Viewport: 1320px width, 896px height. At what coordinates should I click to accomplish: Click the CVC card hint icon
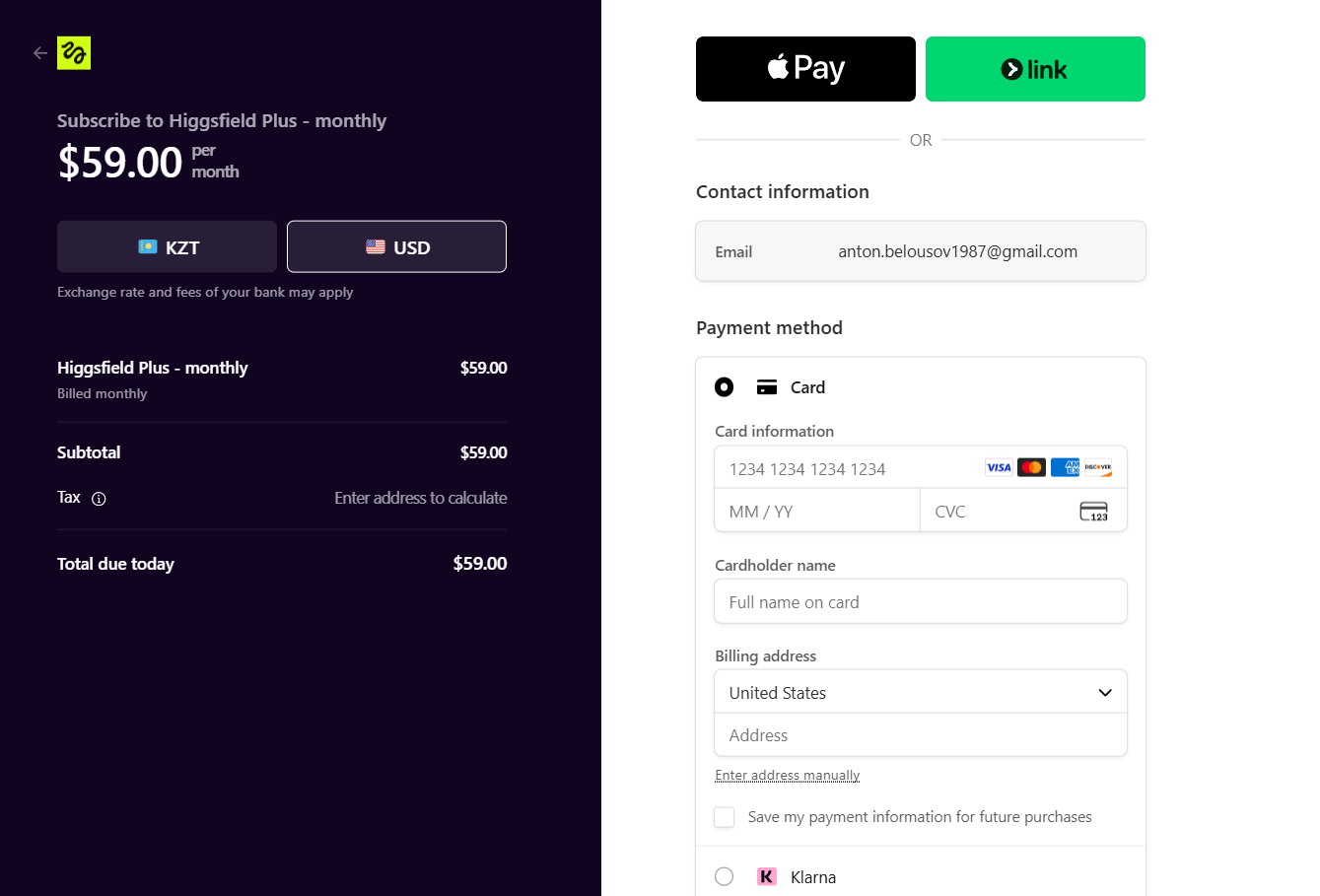(x=1094, y=512)
